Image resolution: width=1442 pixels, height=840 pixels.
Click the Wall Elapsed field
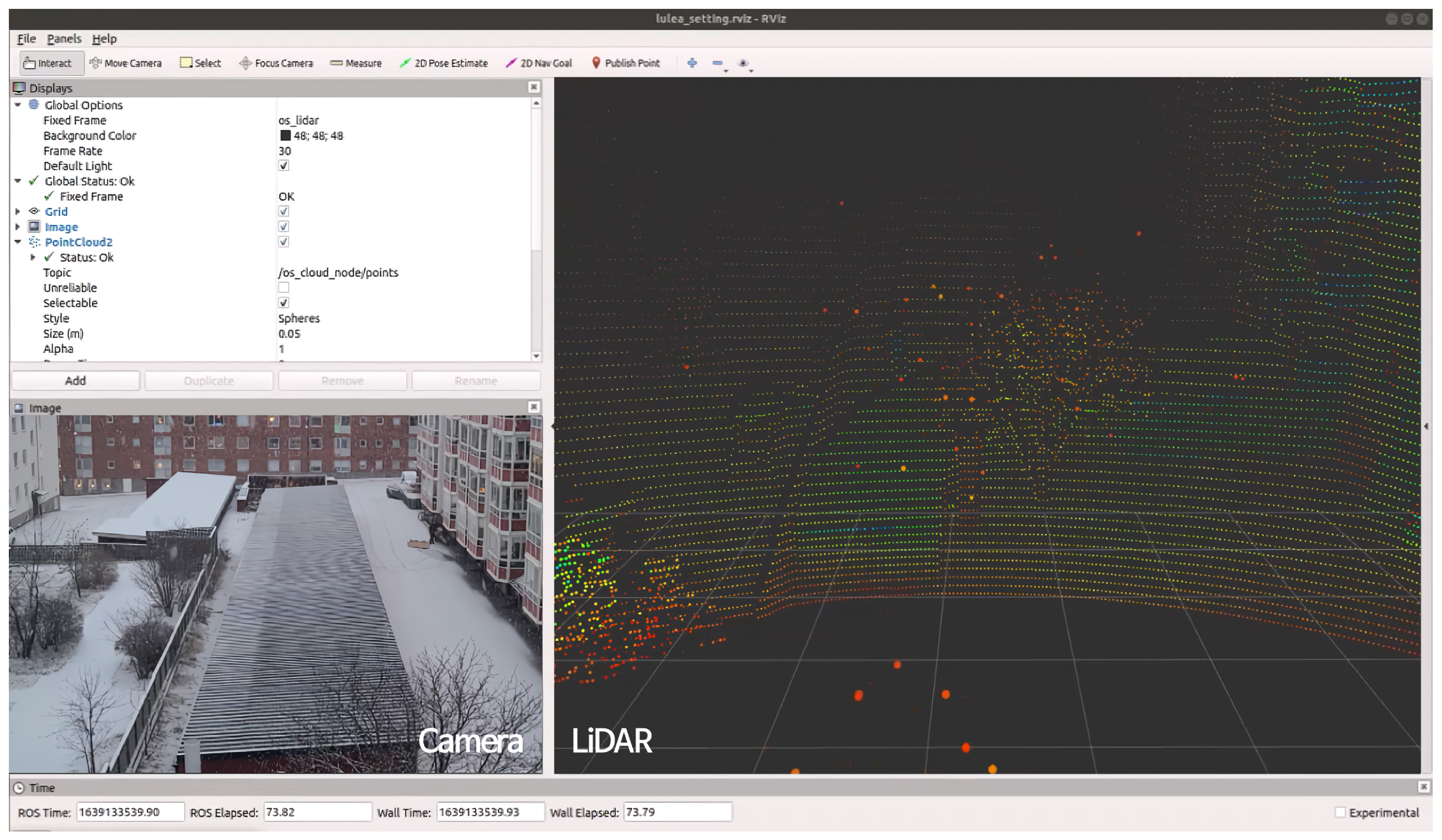click(677, 813)
